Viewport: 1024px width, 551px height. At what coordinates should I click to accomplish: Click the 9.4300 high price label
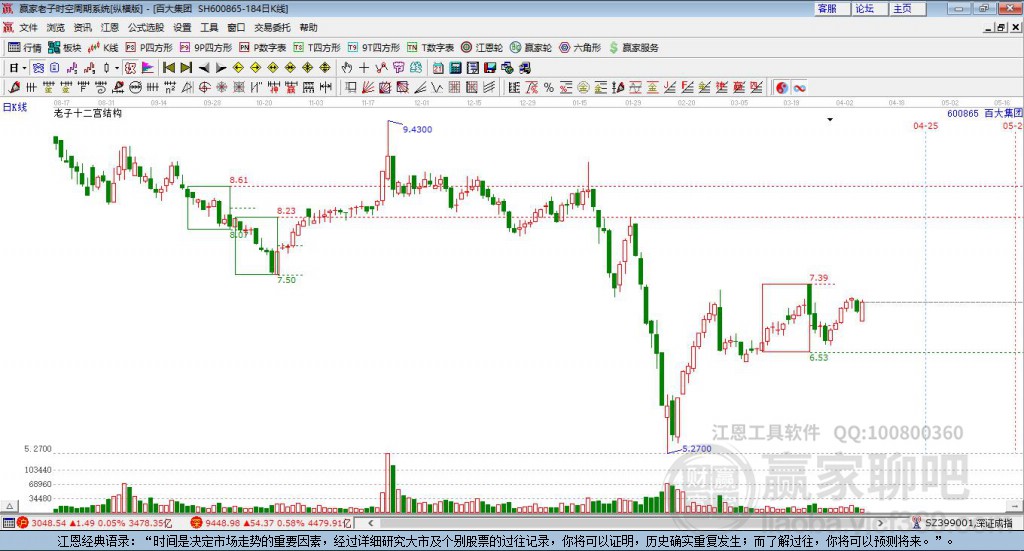[x=417, y=129]
